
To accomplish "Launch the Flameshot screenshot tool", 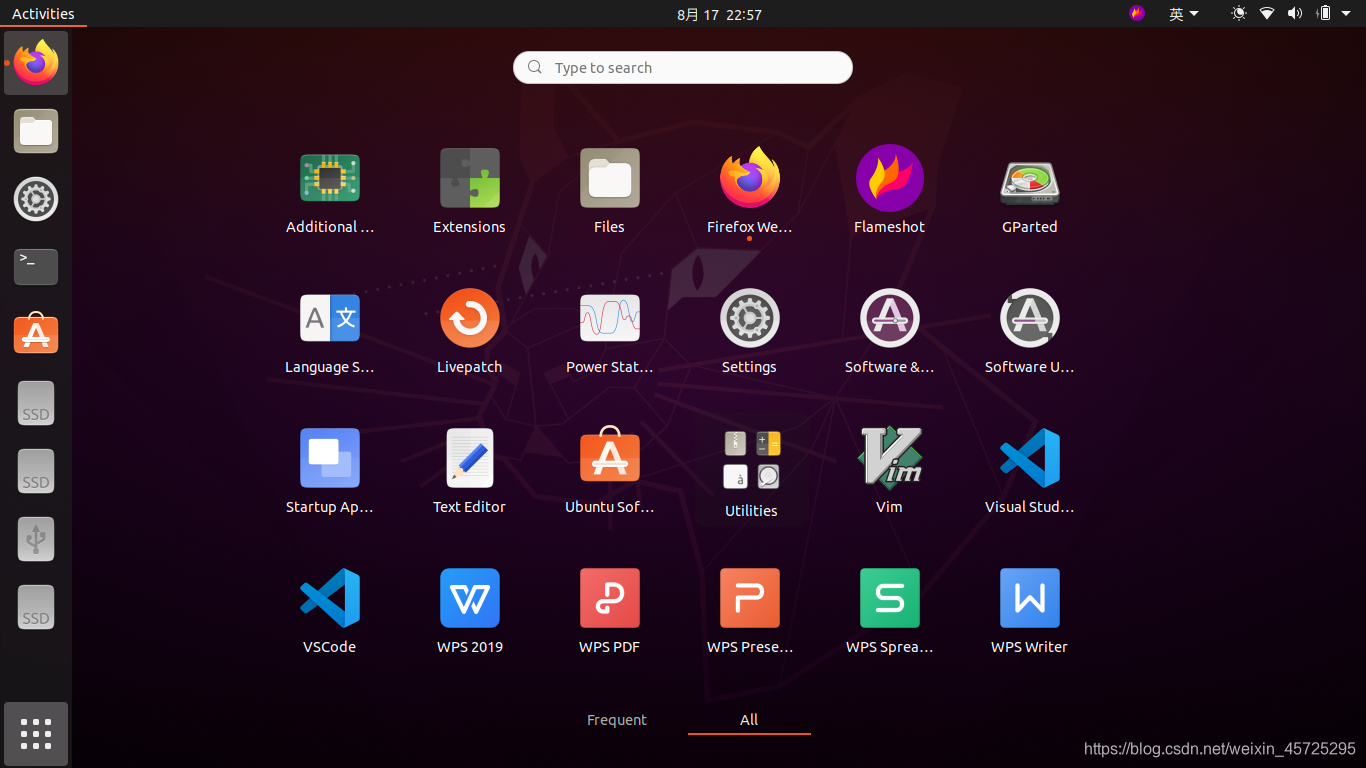I will point(889,190).
